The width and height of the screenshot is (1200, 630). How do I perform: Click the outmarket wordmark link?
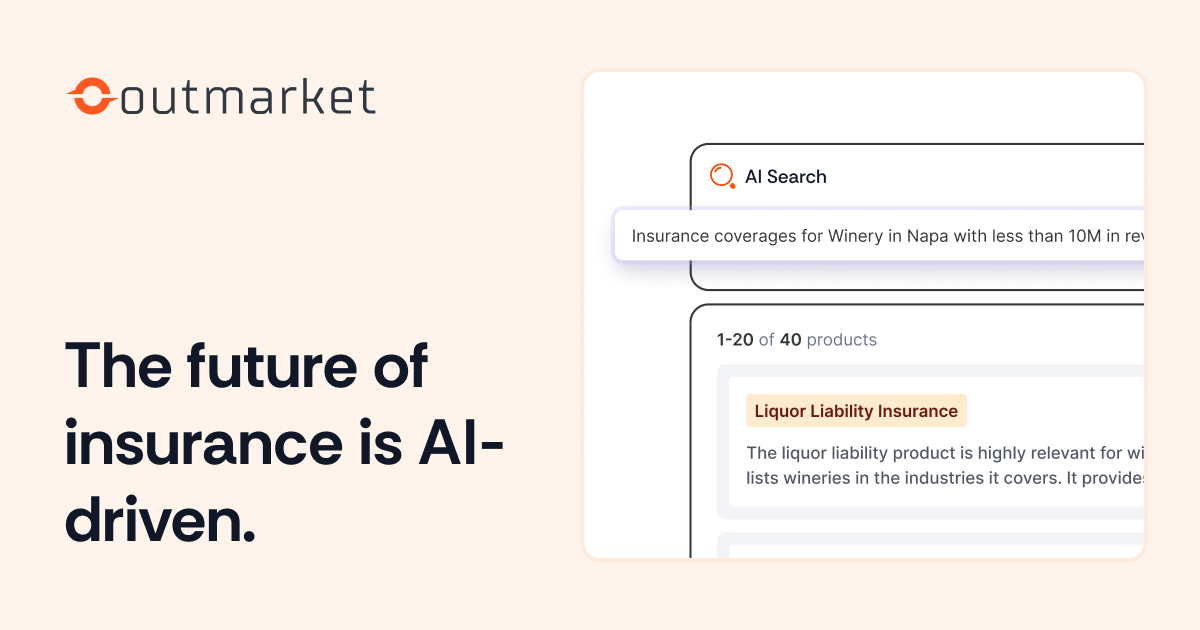(248, 96)
